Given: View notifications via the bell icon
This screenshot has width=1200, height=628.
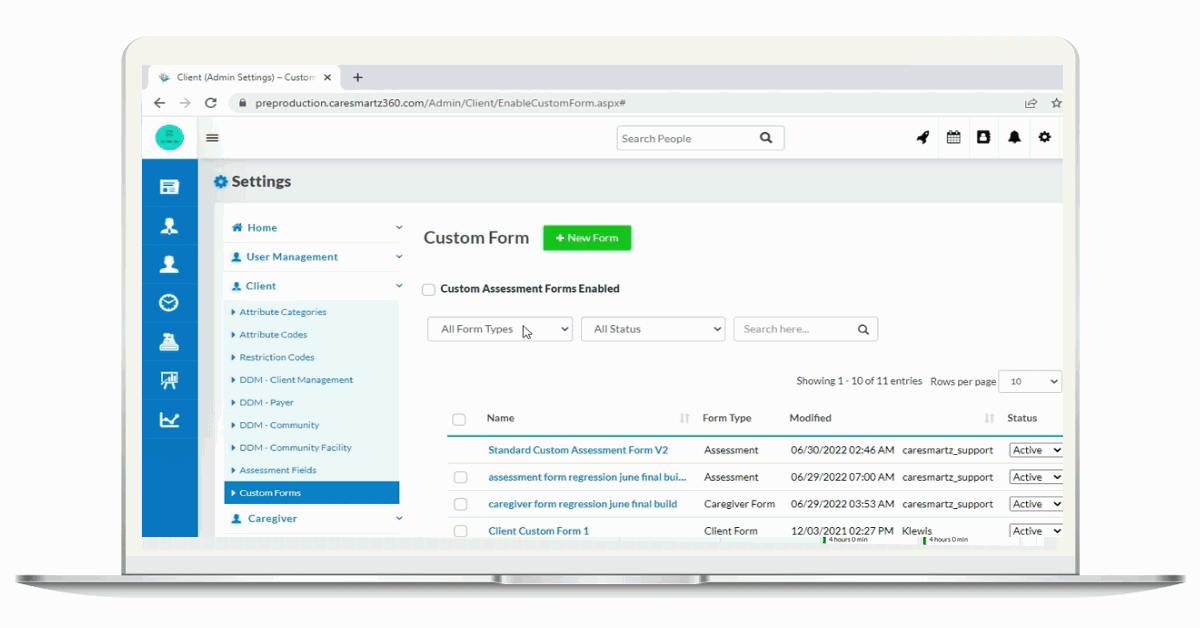Looking at the screenshot, I should click(1014, 137).
